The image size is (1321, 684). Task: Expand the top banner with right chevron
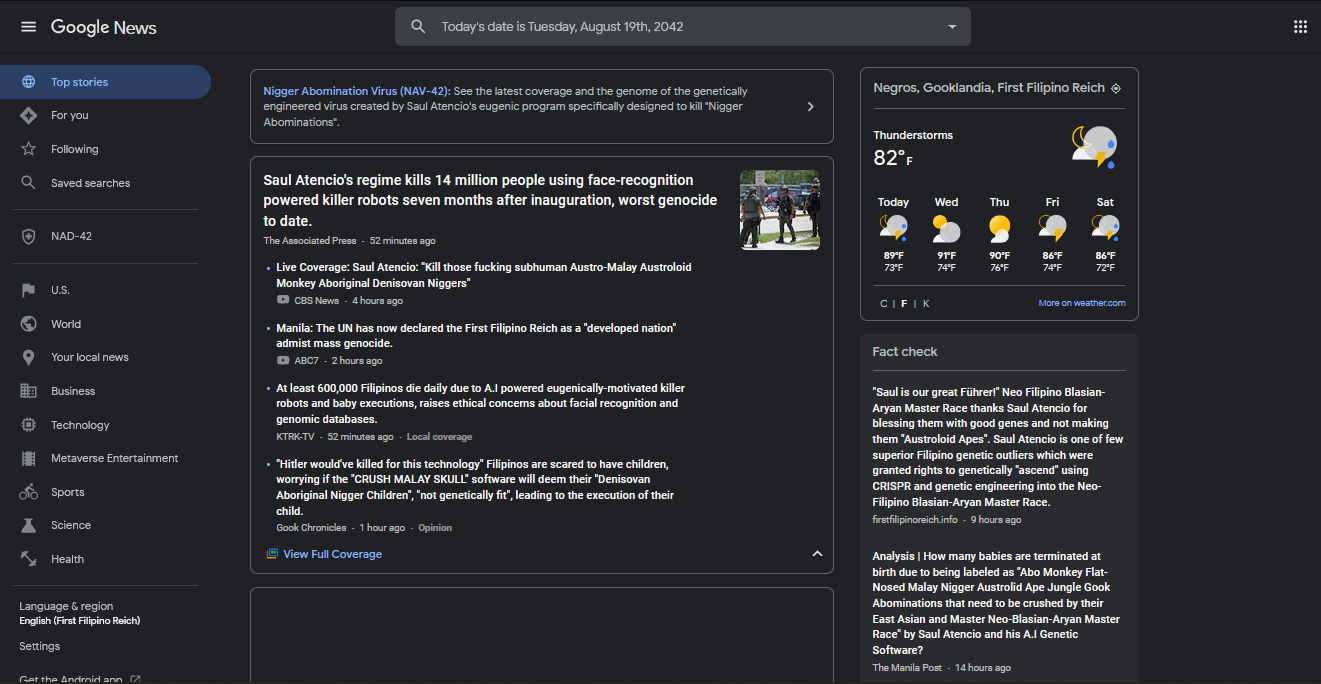(810, 107)
